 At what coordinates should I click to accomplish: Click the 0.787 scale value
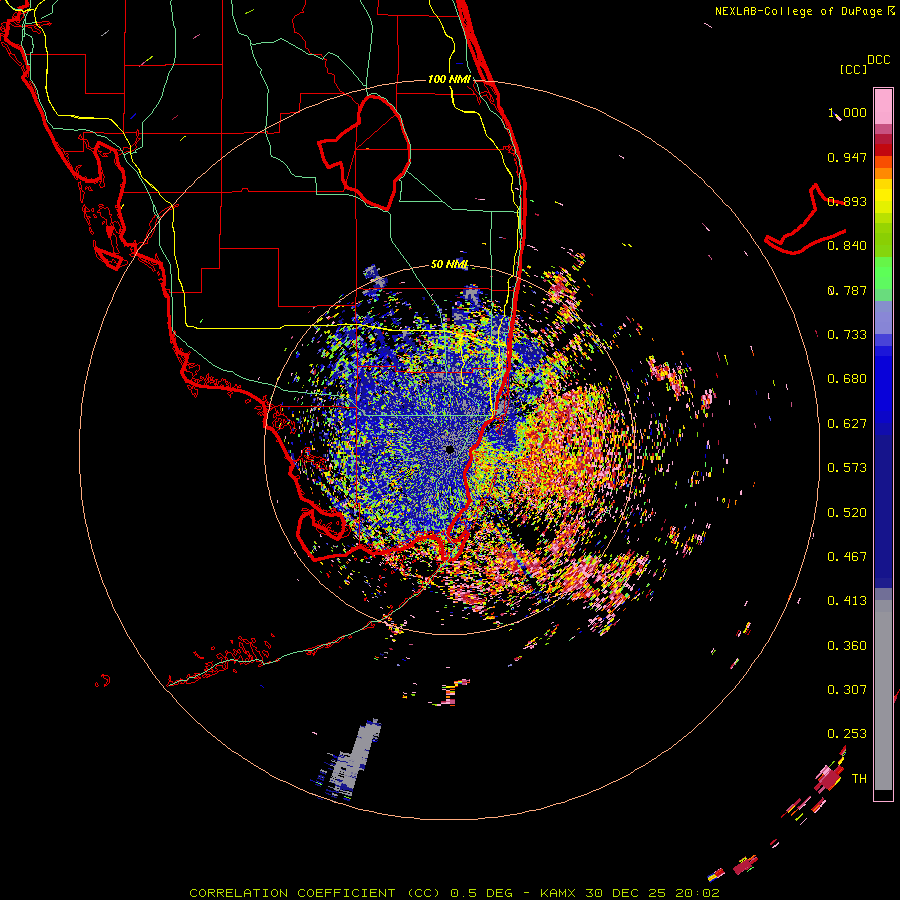847,290
